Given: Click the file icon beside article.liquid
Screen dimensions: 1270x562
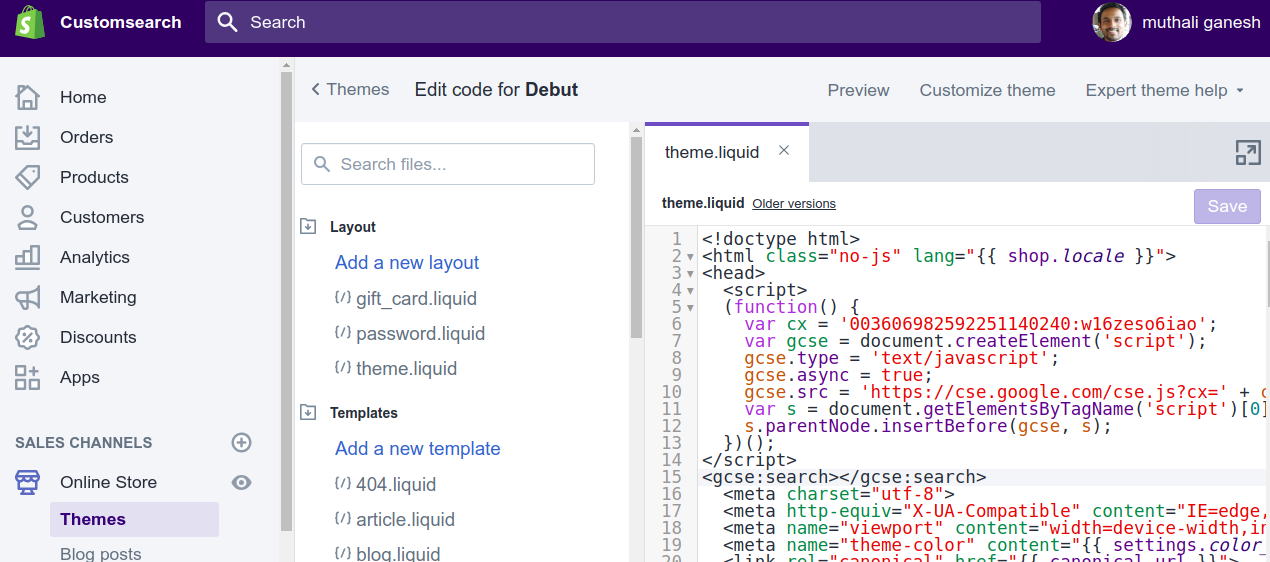Looking at the screenshot, I should click(x=343, y=518).
